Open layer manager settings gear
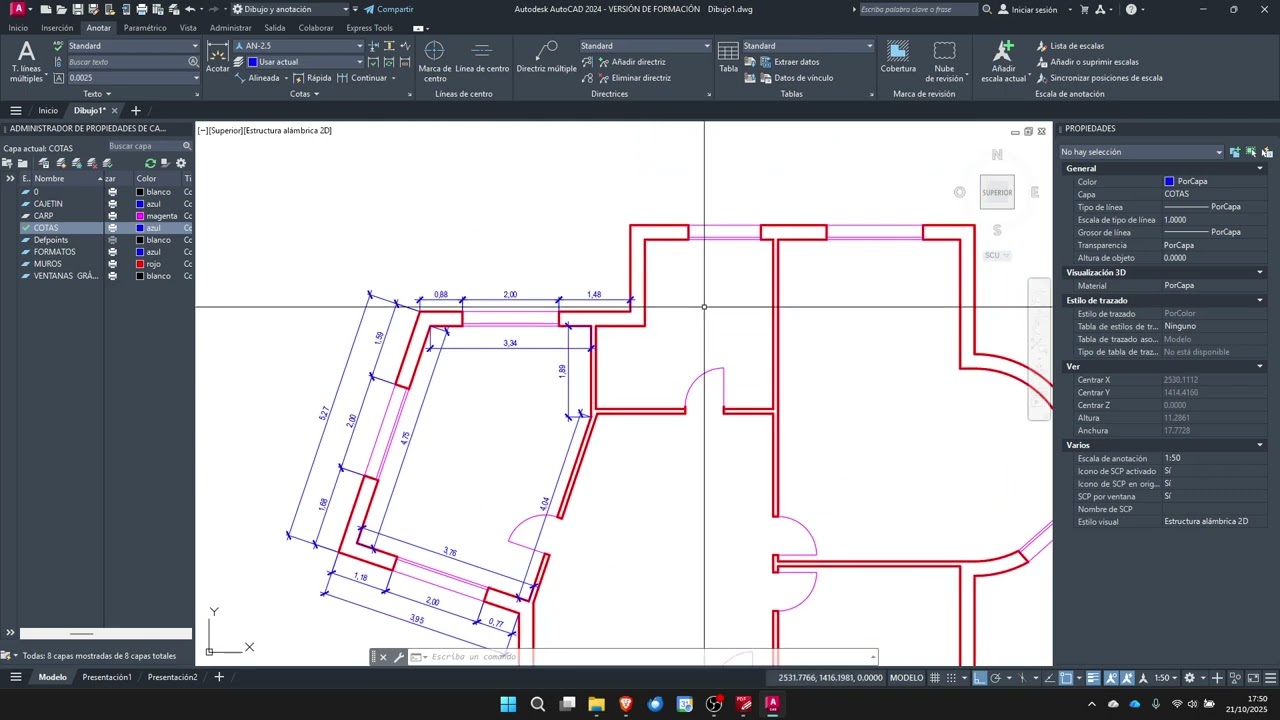The height and width of the screenshot is (720, 1280). tap(181, 163)
